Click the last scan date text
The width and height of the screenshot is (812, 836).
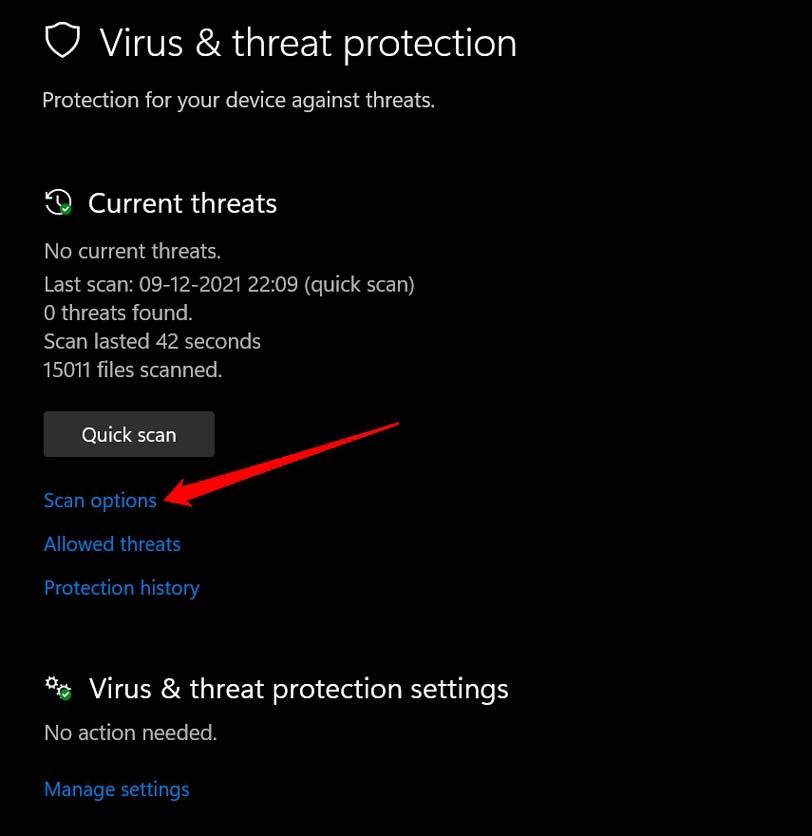(228, 284)
